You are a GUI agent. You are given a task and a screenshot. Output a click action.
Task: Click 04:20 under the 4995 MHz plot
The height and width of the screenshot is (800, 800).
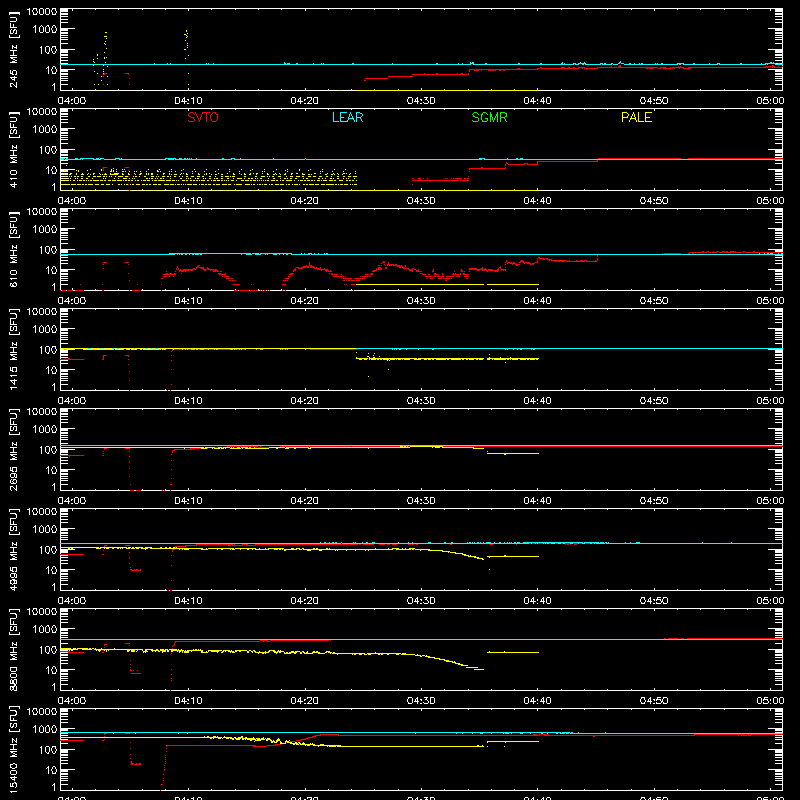(305, 601)
